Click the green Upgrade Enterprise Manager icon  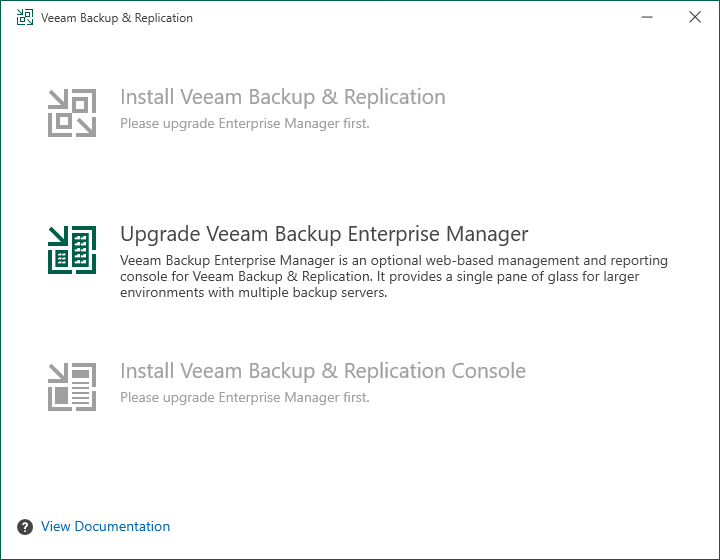(x=72, y=250)
